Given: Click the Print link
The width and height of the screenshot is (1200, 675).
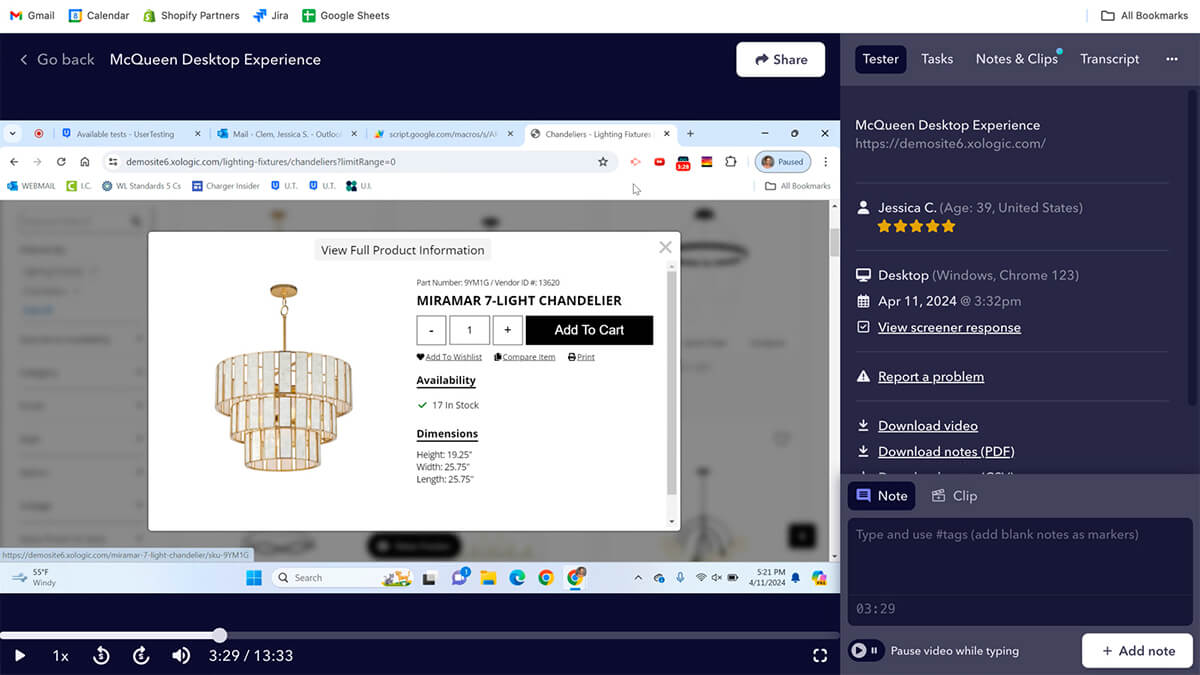Looking at the screenshot, I should 581,357.
